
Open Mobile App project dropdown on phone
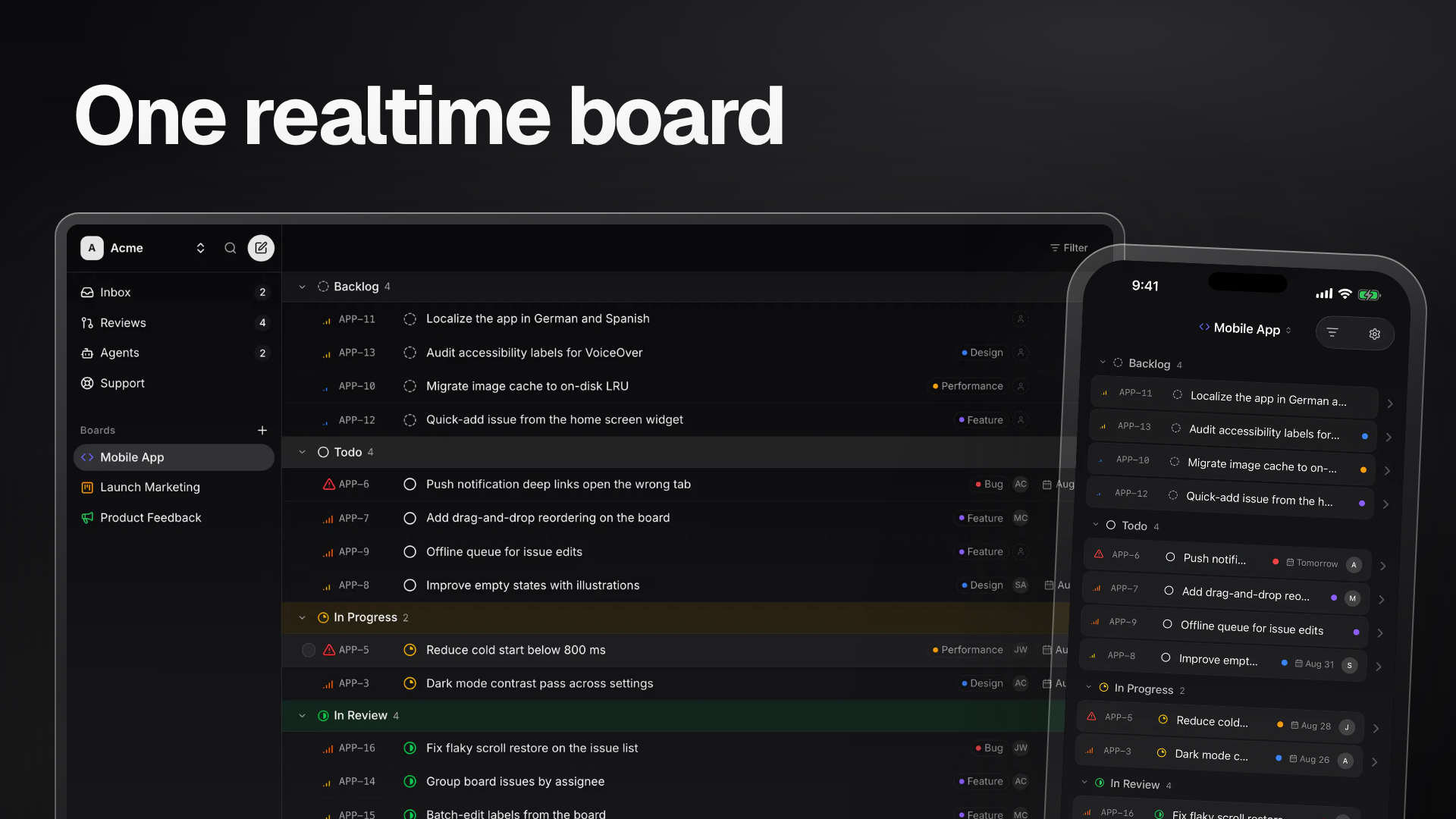point(1245,328)
